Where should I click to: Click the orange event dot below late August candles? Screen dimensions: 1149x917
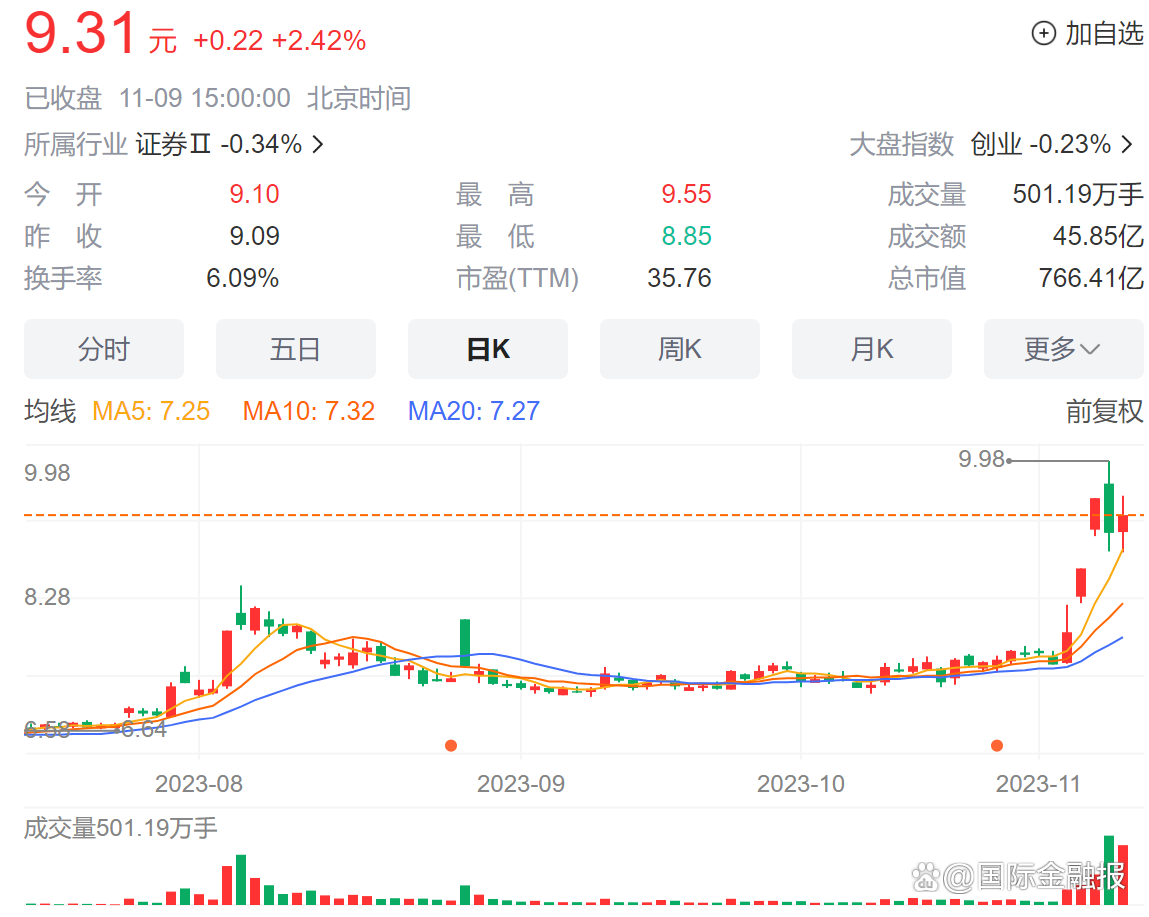tap(451, 745)
